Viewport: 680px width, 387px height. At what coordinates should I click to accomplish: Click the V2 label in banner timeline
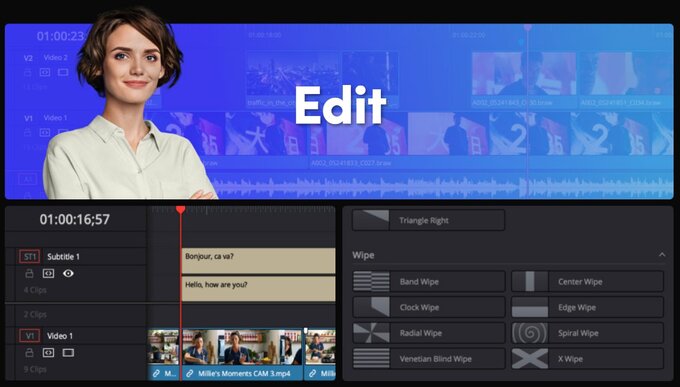28,58
